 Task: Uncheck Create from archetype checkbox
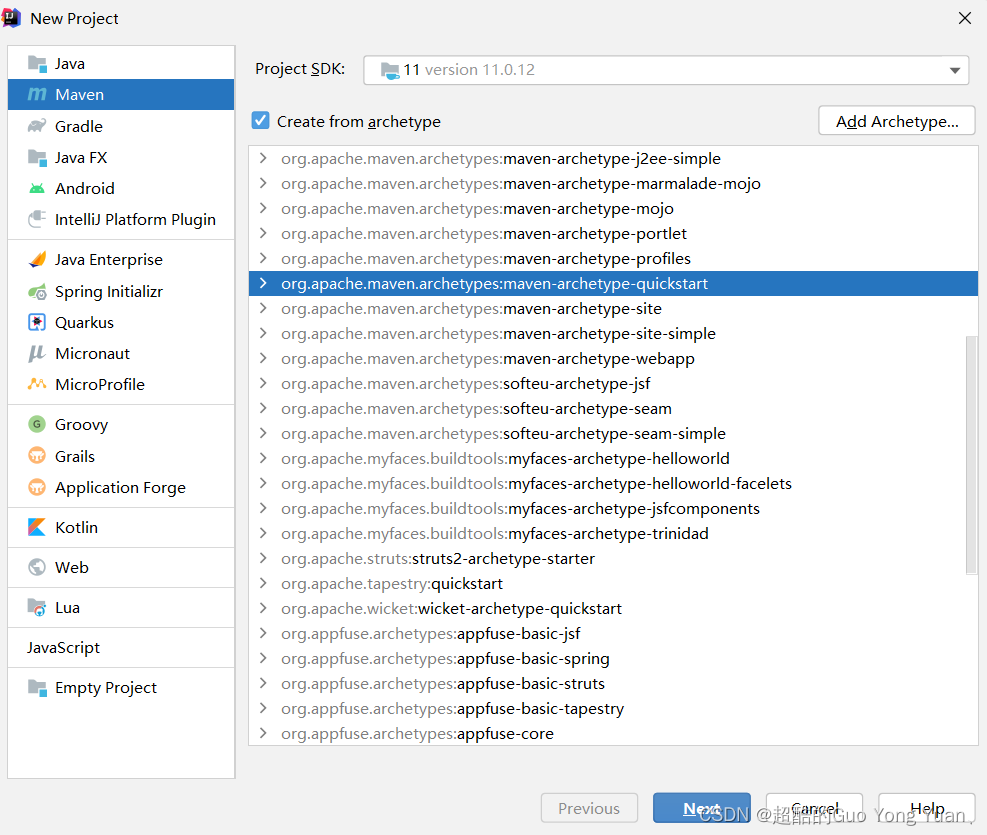click(x=261, y=120)
